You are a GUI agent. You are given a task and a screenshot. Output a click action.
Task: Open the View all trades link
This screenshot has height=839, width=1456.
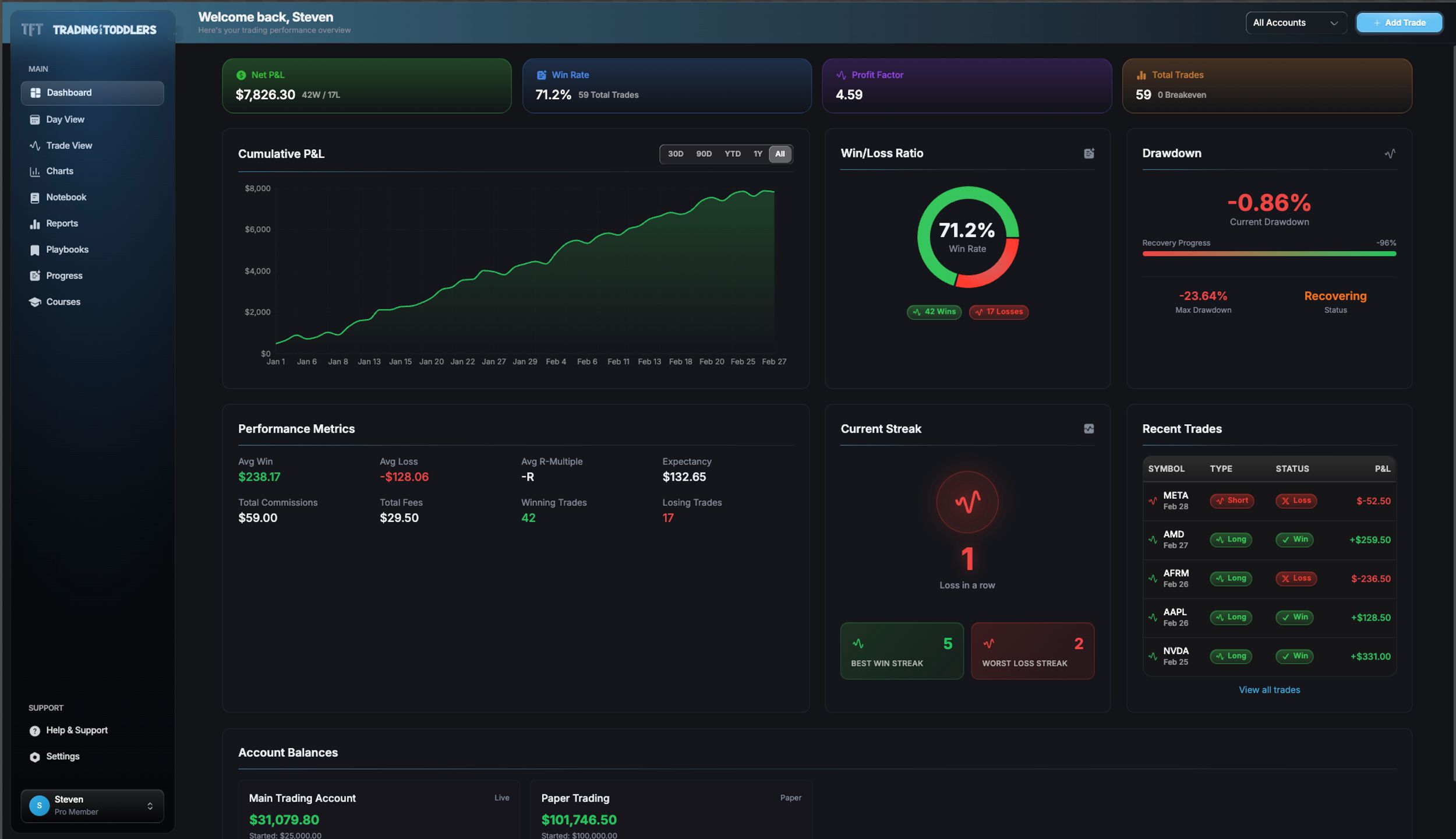click(x=1269, y=690)
